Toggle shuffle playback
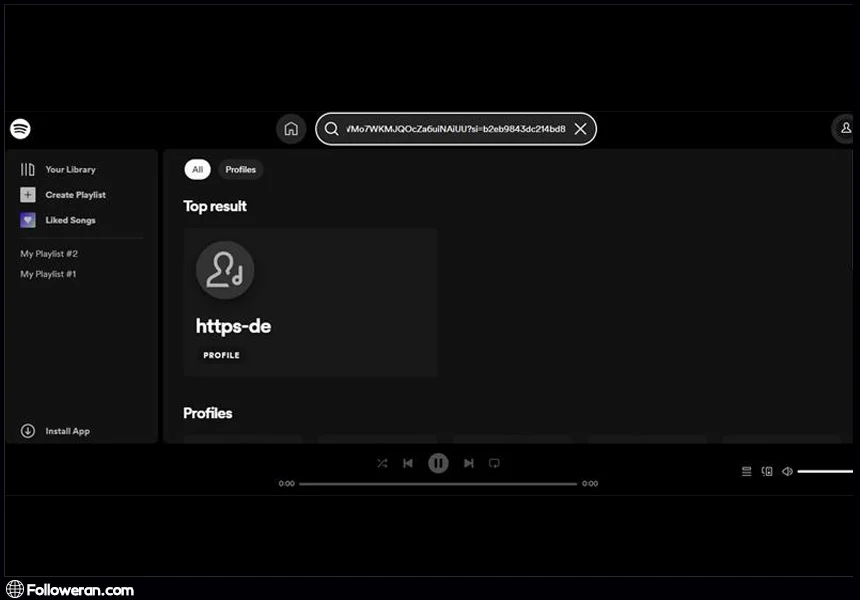The image size is (860, 600). (382, 463)
